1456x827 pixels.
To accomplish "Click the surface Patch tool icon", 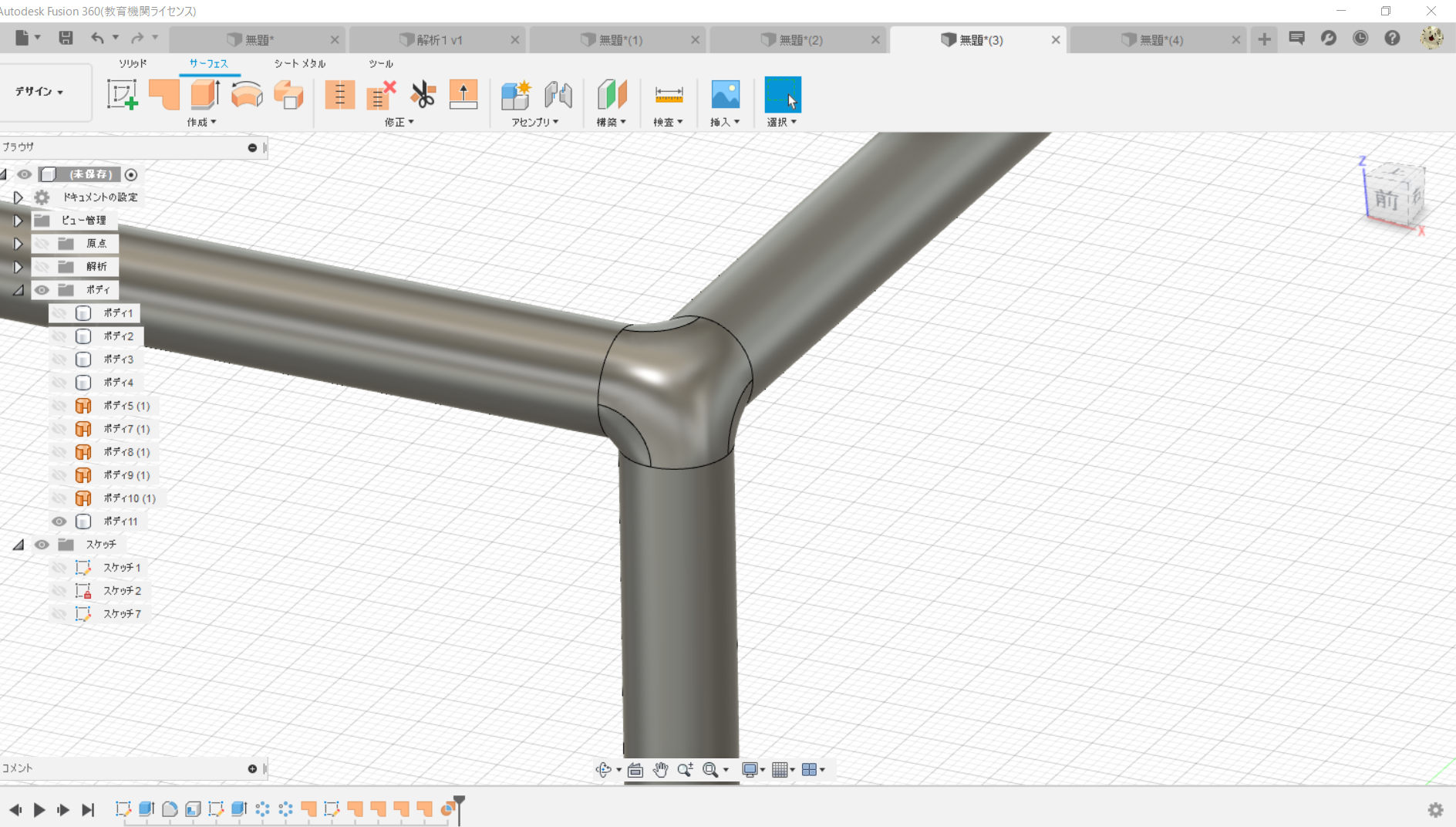I will pos(163,95).
